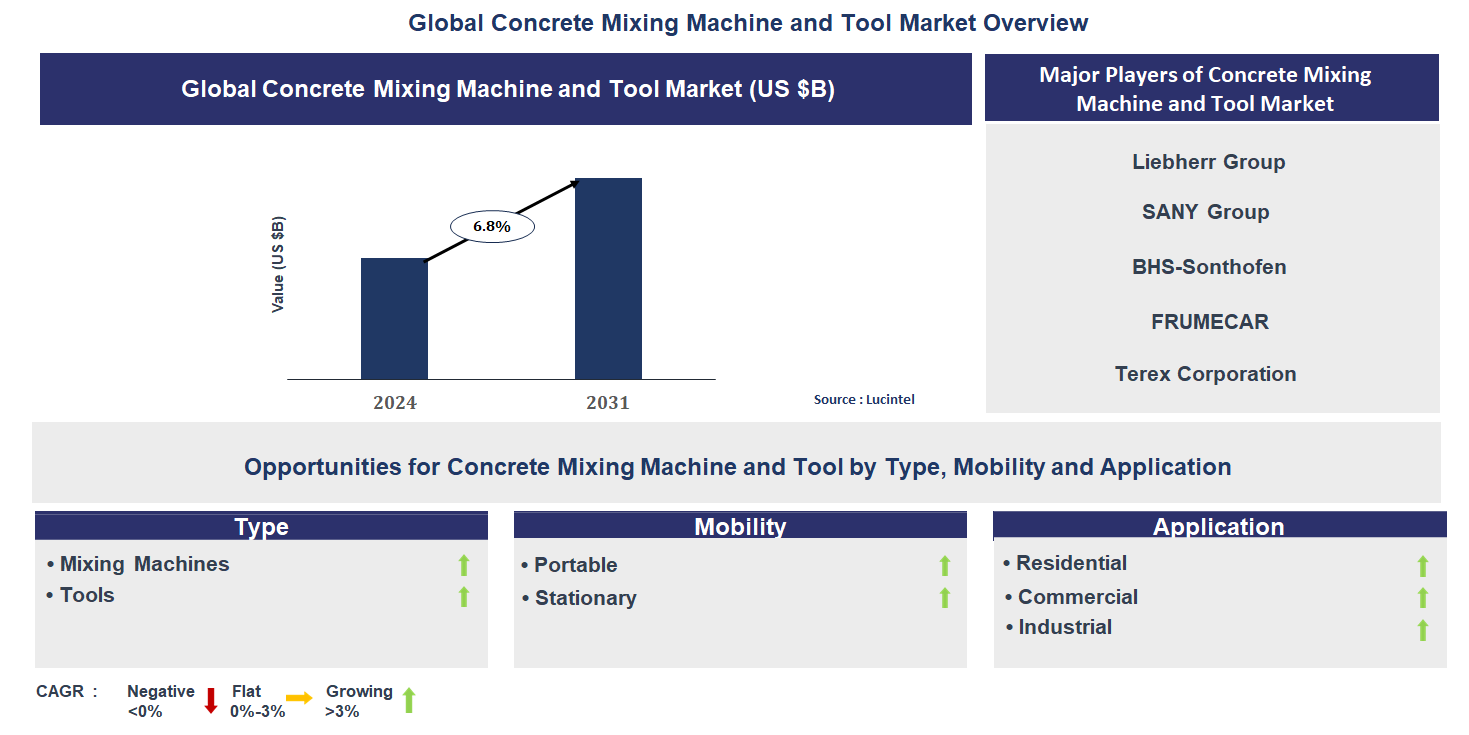Click the red Negative CAGR arrow icon
Viewport: 1469px width, 735px height.
tap(209, 697)
